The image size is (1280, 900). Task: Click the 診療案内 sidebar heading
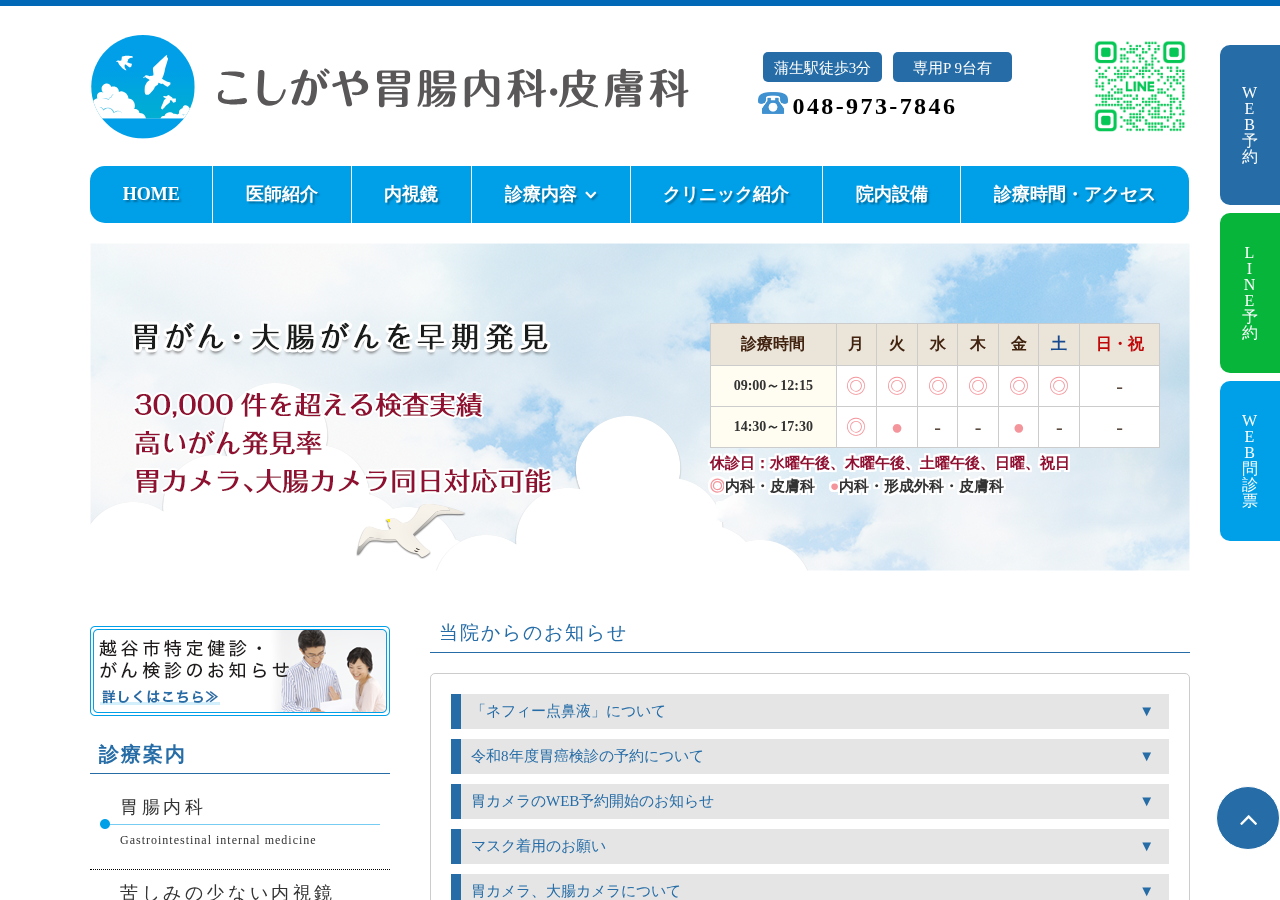pos(142,755)
